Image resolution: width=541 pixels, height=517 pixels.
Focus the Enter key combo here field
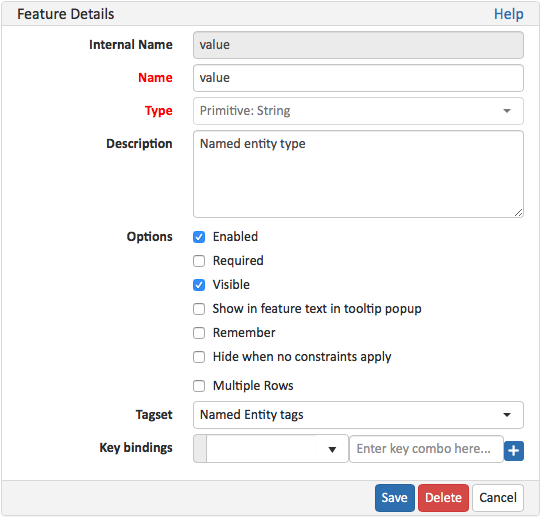click(426, 449)
